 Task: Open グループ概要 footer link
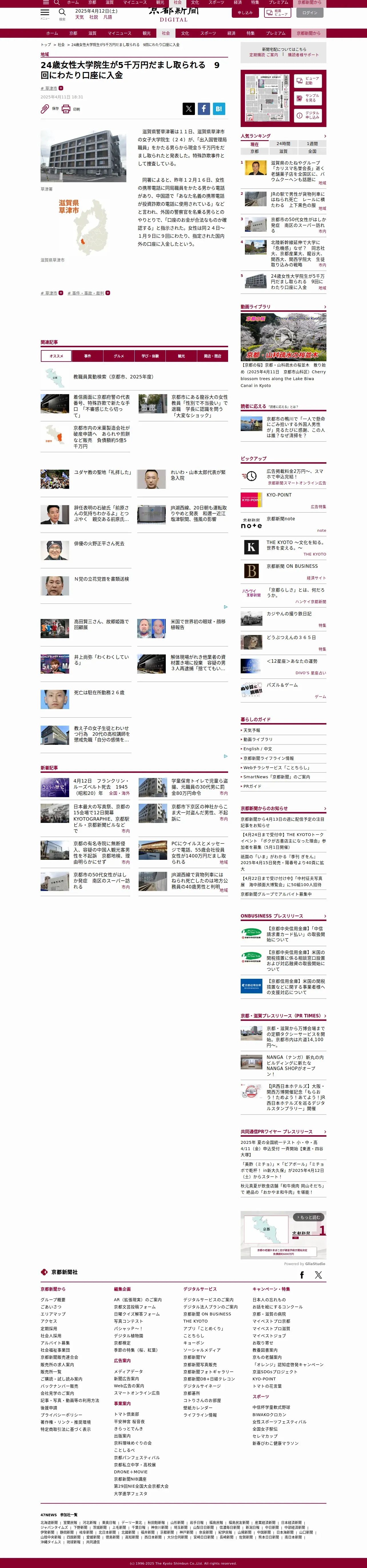click(x=53, y=1300)
